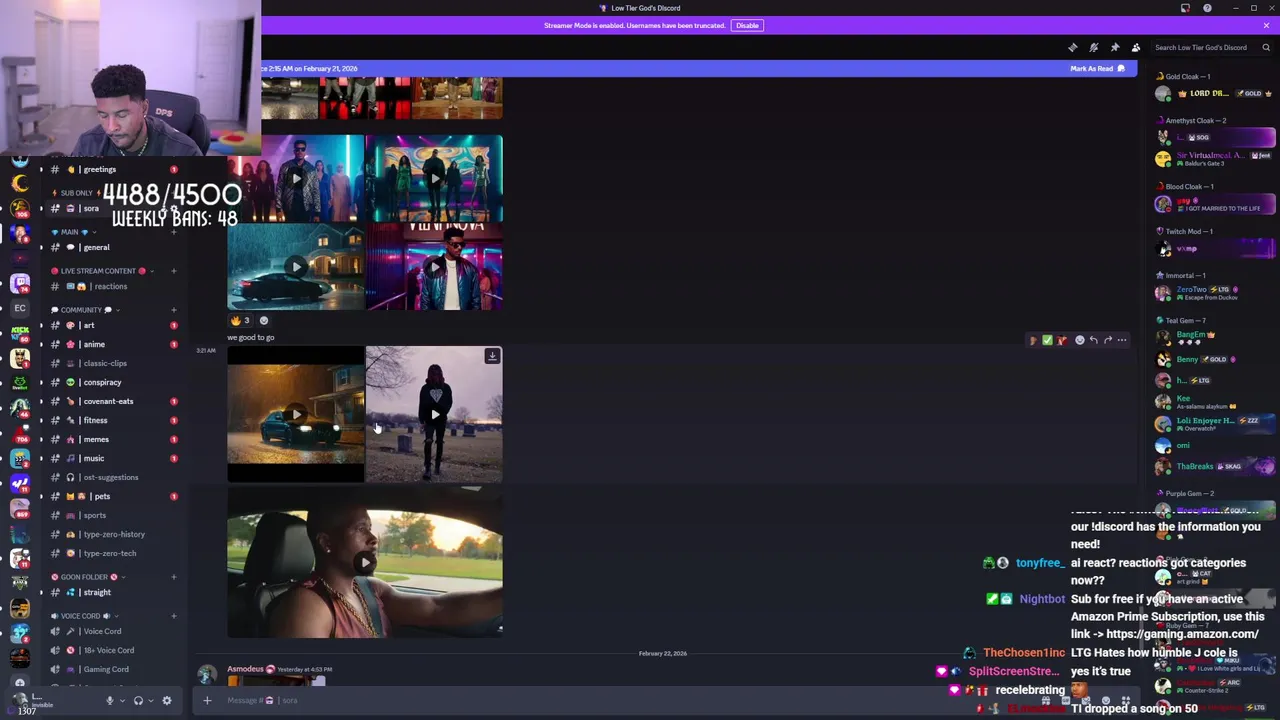Toggle the member list icon
The image size is (1280, 720).
click(x=1136, y=47)
